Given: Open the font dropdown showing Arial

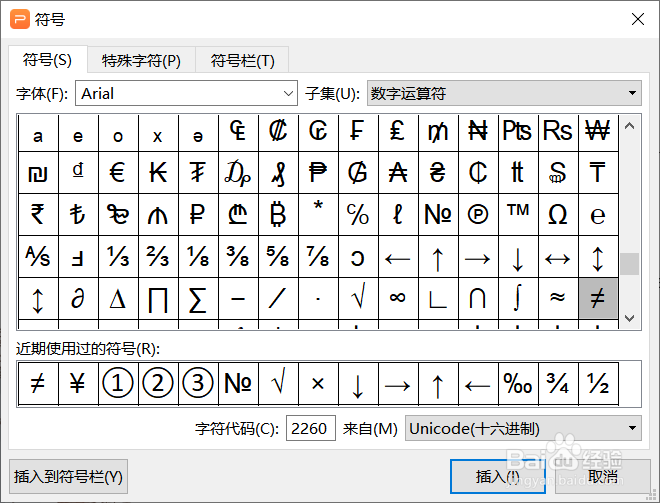Looking at the screenshot, I should [188, 93].
